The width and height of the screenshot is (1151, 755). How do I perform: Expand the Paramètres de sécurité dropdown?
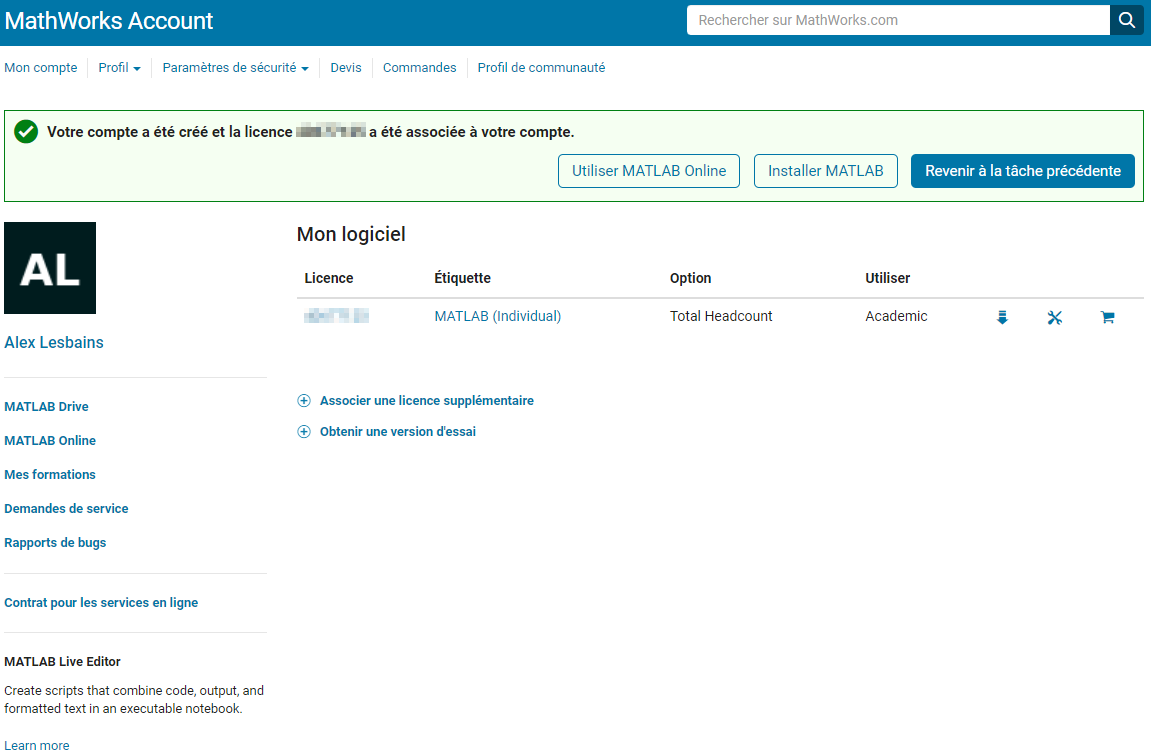click(x=235, y=68)
